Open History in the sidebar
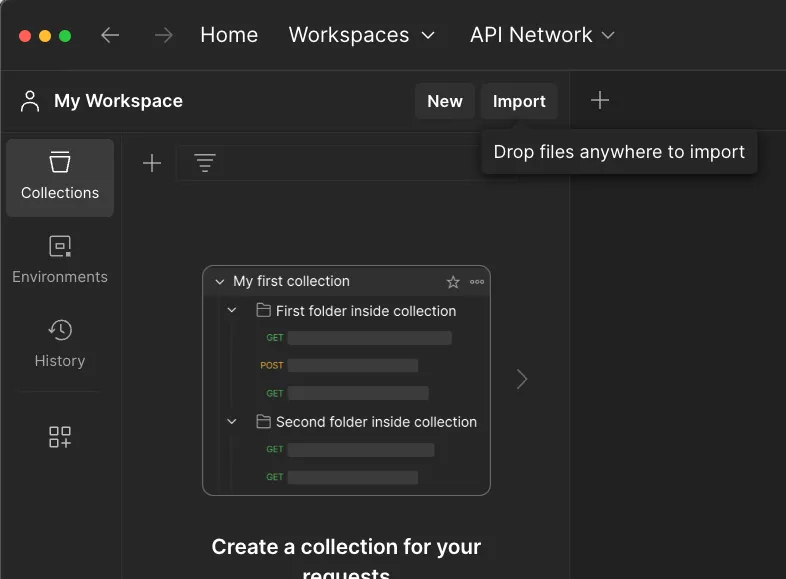Image resolution: width=786 pixels, height=579 pixels. 60,343
